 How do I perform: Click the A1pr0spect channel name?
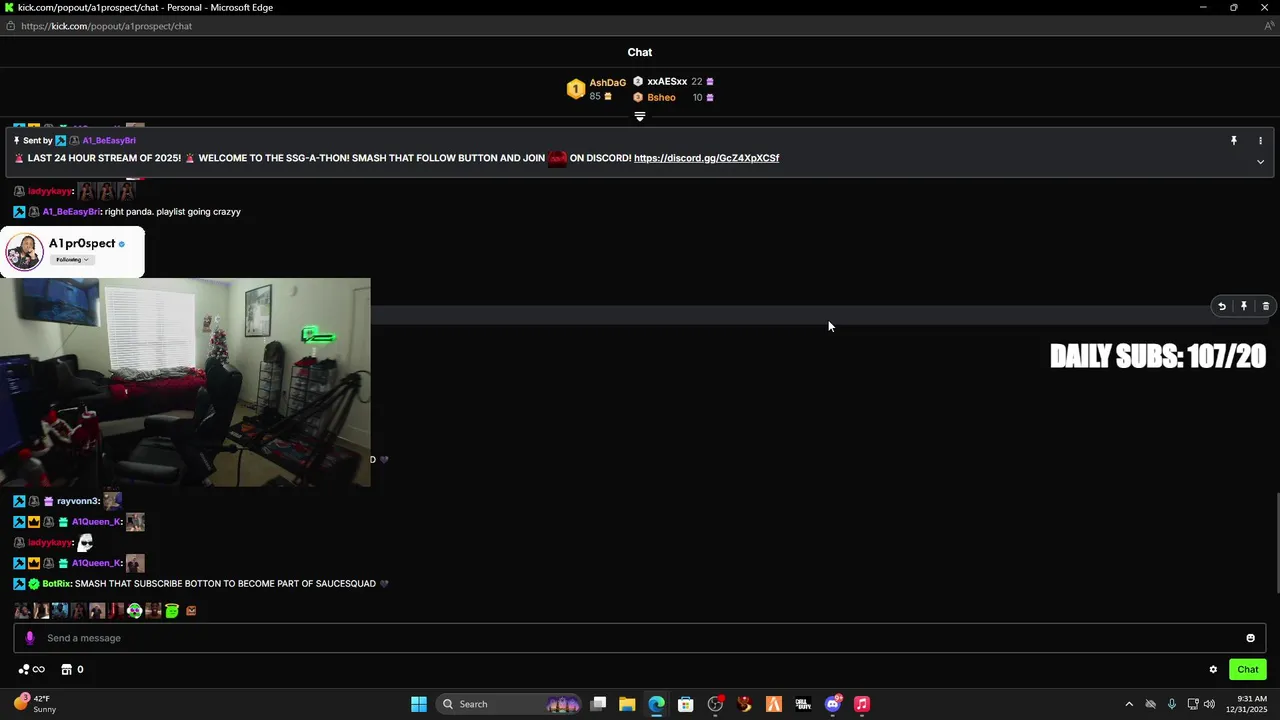(82, 243)
